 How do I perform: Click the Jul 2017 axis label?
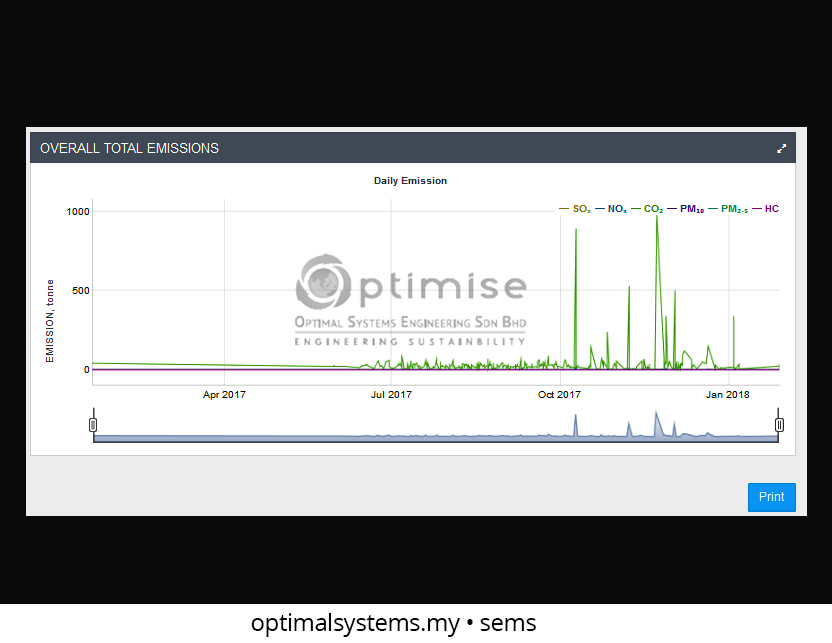pos(391,395)
